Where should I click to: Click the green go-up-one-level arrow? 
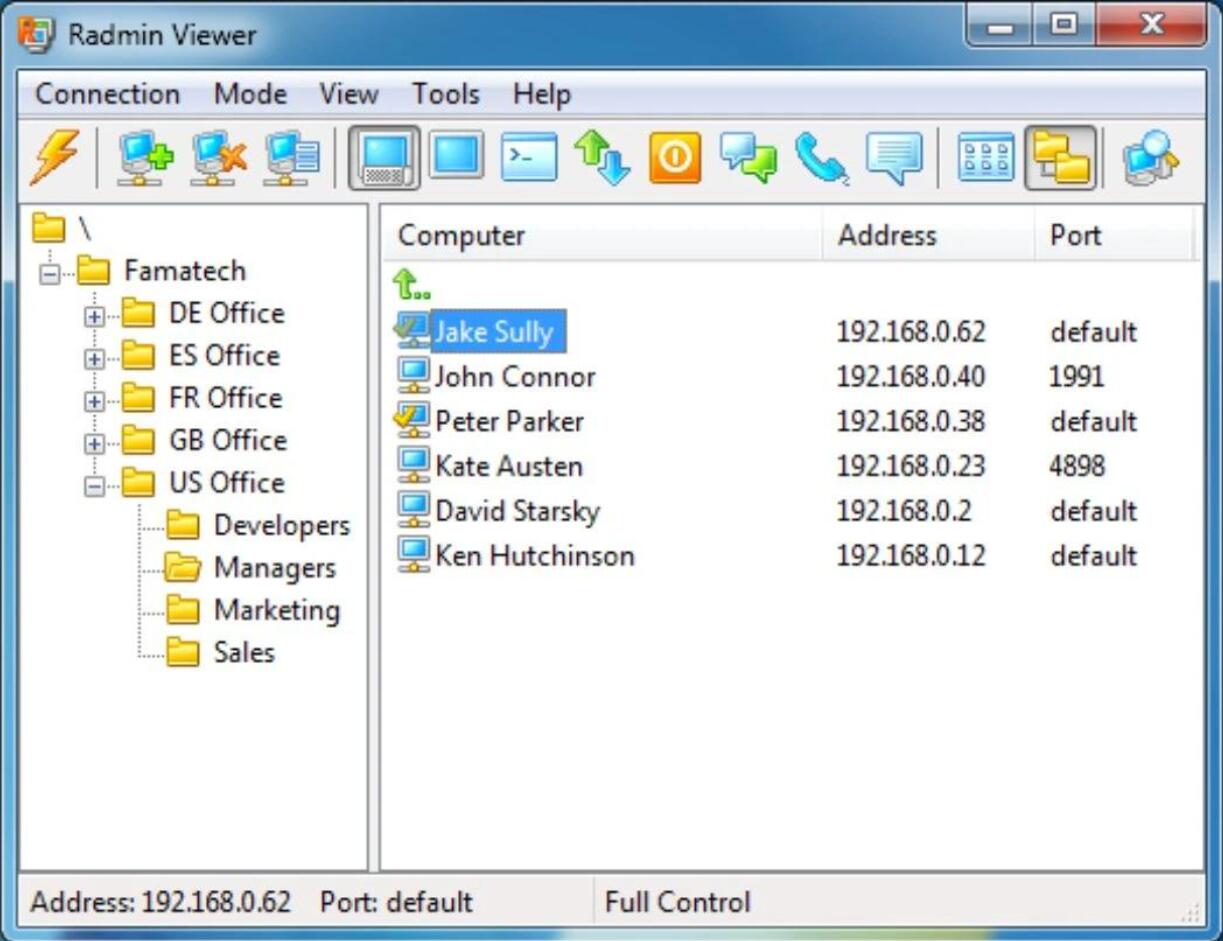coord(410,284)
